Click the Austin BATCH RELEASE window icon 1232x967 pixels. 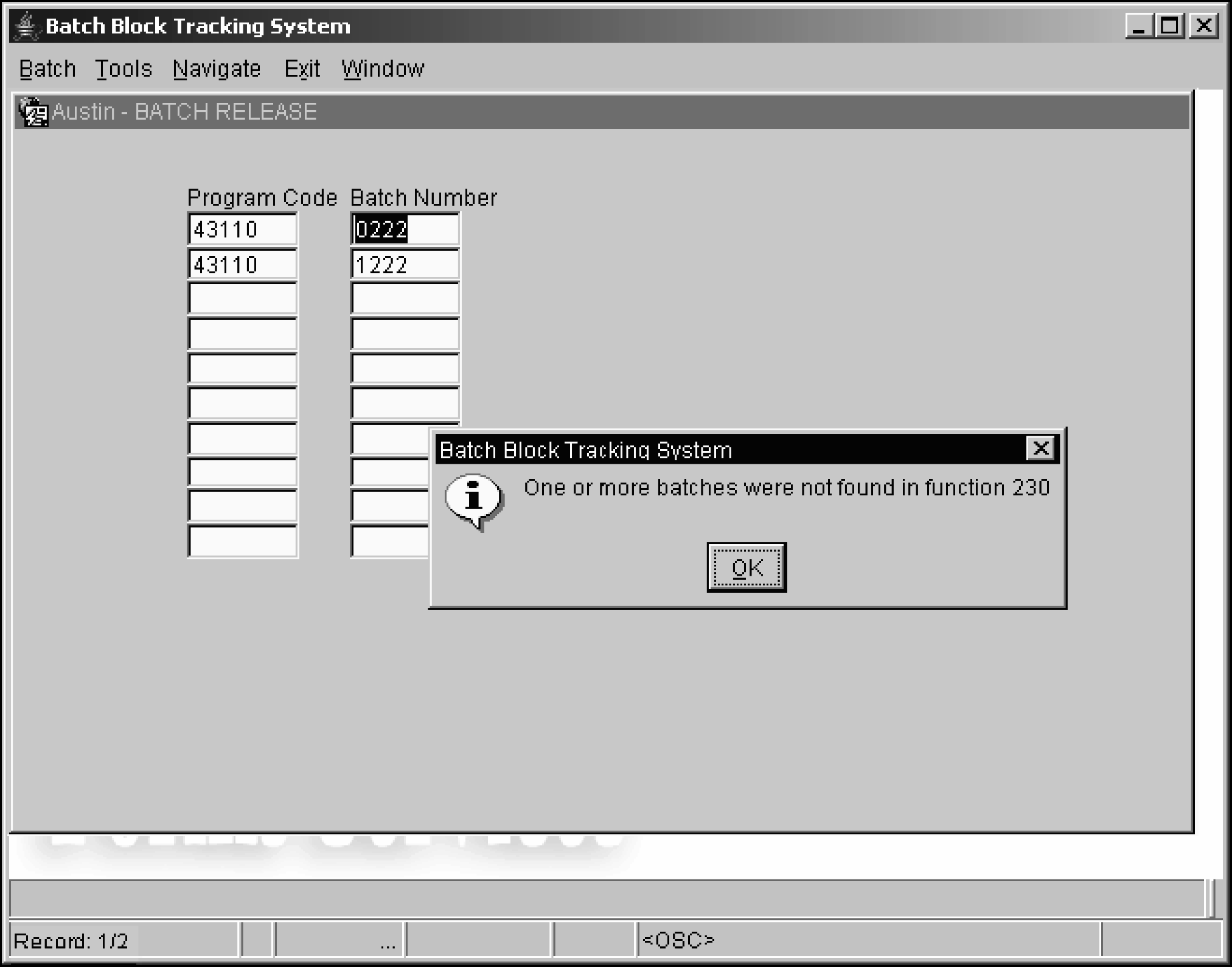click(33, 112)
